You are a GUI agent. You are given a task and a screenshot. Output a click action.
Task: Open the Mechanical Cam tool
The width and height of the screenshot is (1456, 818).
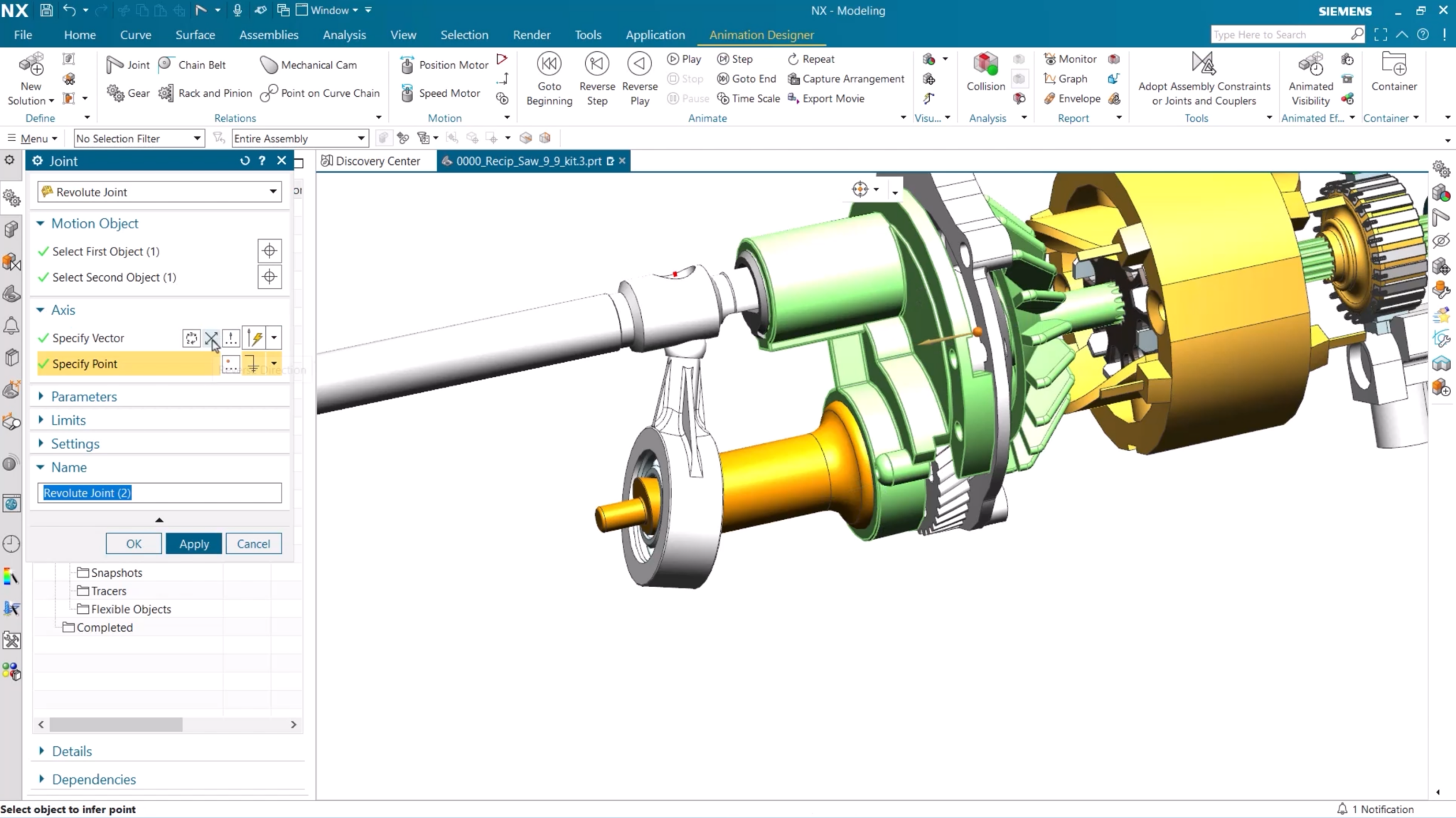[269, 65]
